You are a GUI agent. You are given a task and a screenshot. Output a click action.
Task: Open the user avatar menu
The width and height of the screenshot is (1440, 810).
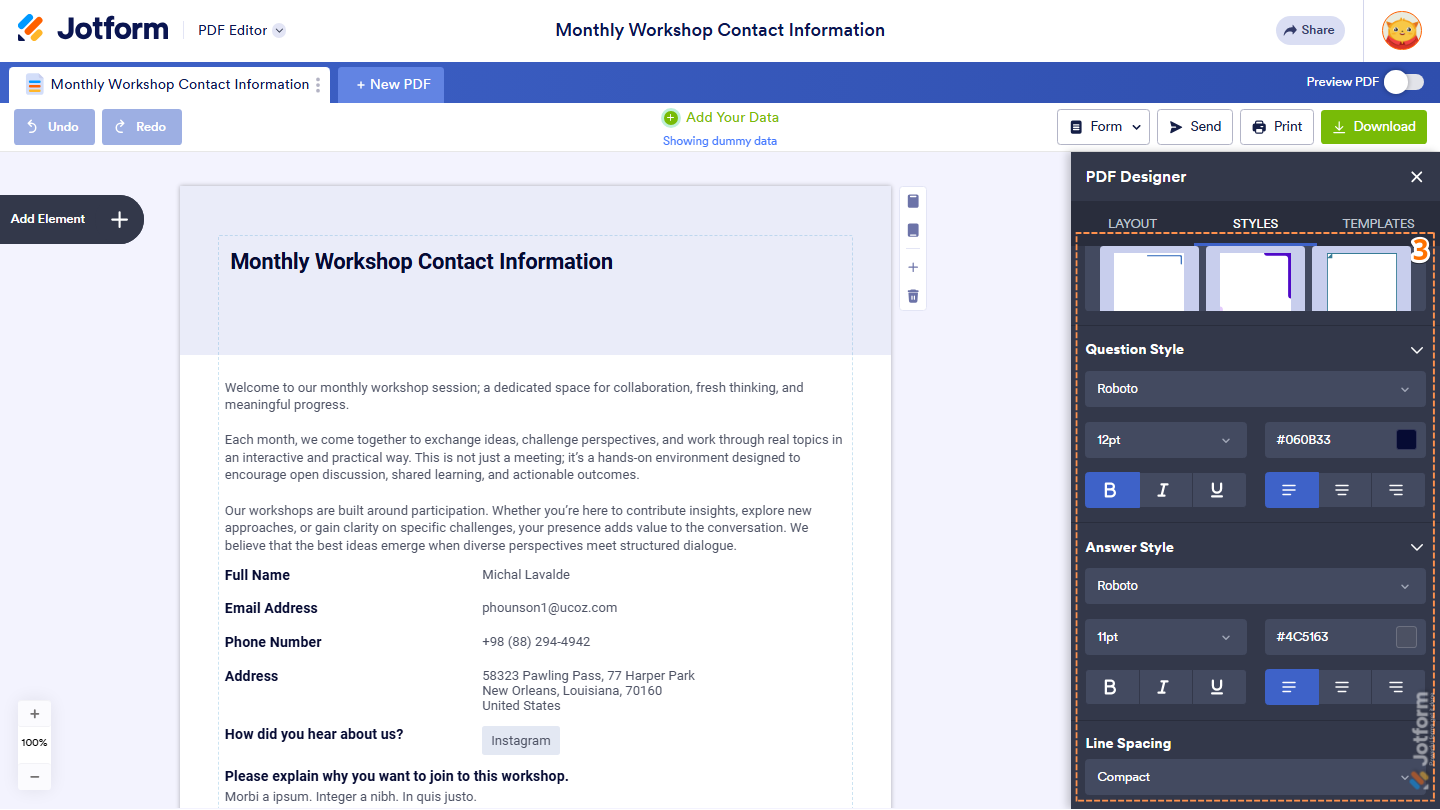pos(1402,31)
